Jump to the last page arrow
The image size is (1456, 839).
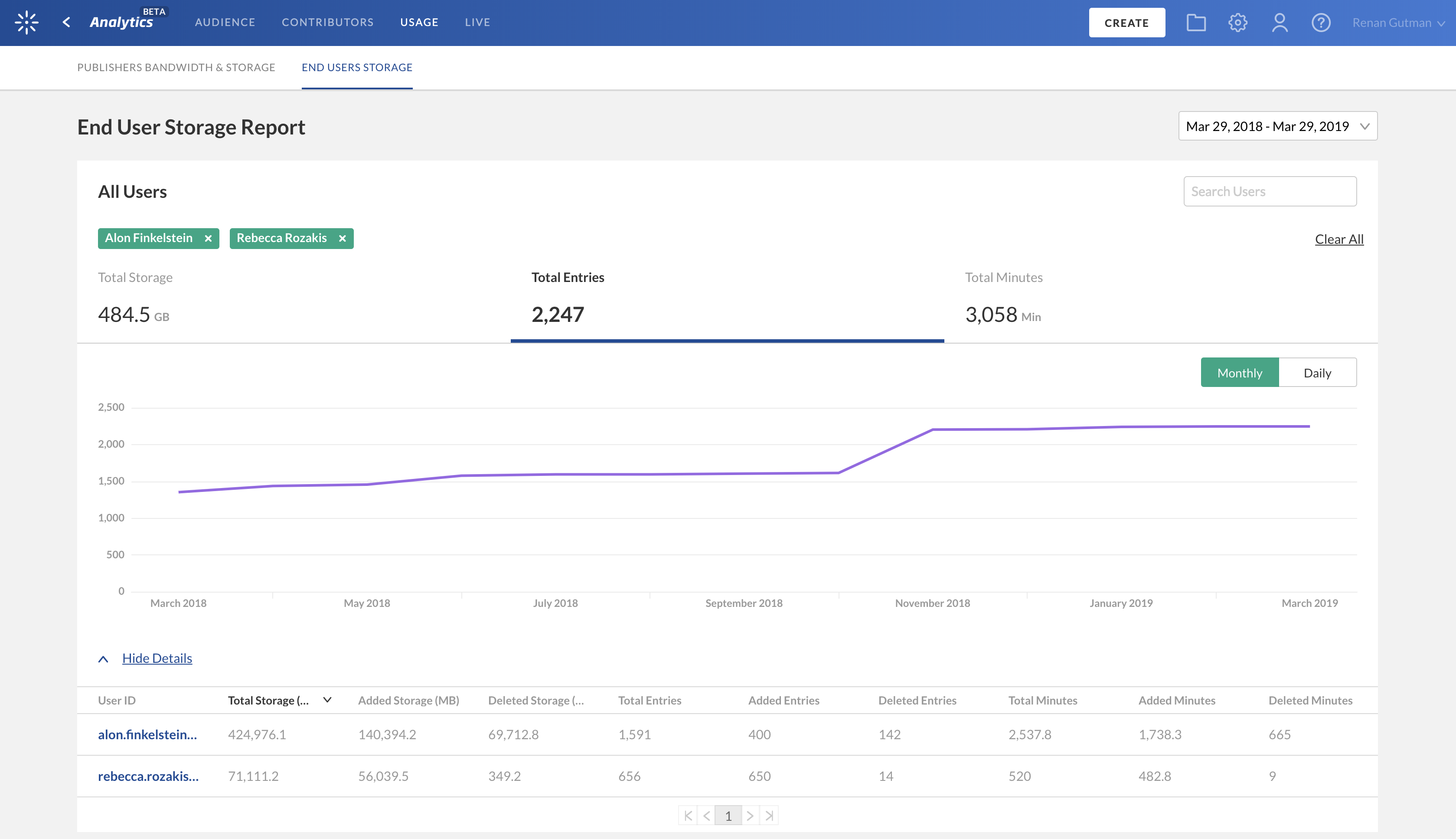click(x=769, y=816)
